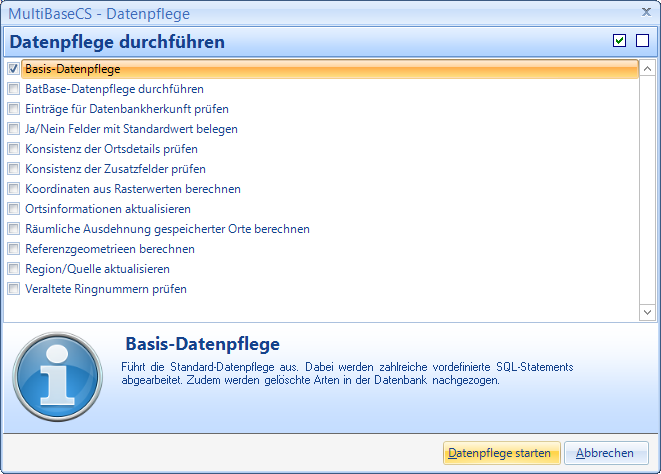Click the list scrollbar down arrow

tap(647, 312)
